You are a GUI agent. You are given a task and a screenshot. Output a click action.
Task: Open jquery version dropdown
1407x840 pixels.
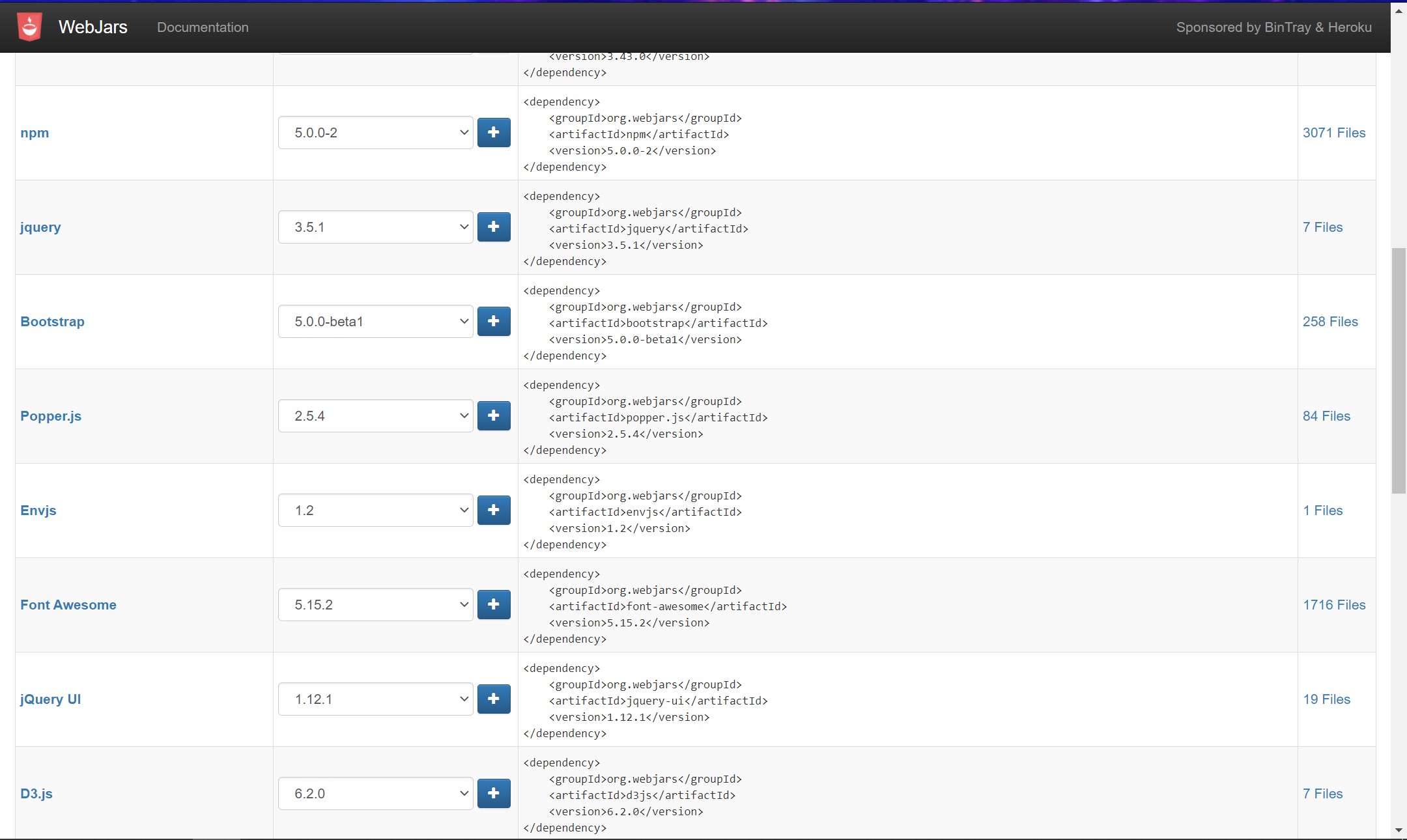376,227
